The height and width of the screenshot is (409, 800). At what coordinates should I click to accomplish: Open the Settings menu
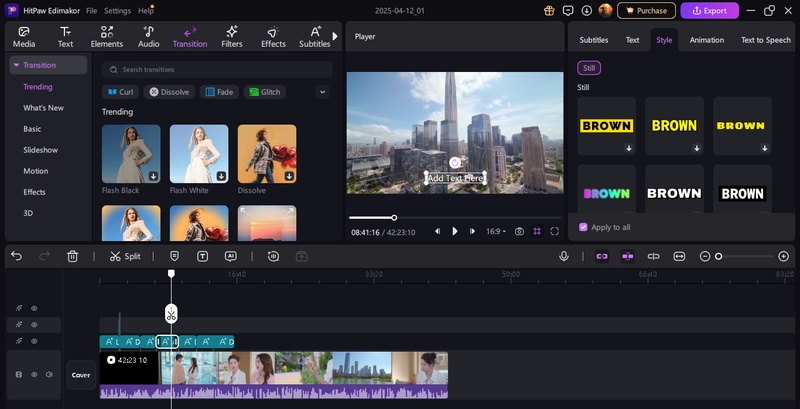[117, 11]
